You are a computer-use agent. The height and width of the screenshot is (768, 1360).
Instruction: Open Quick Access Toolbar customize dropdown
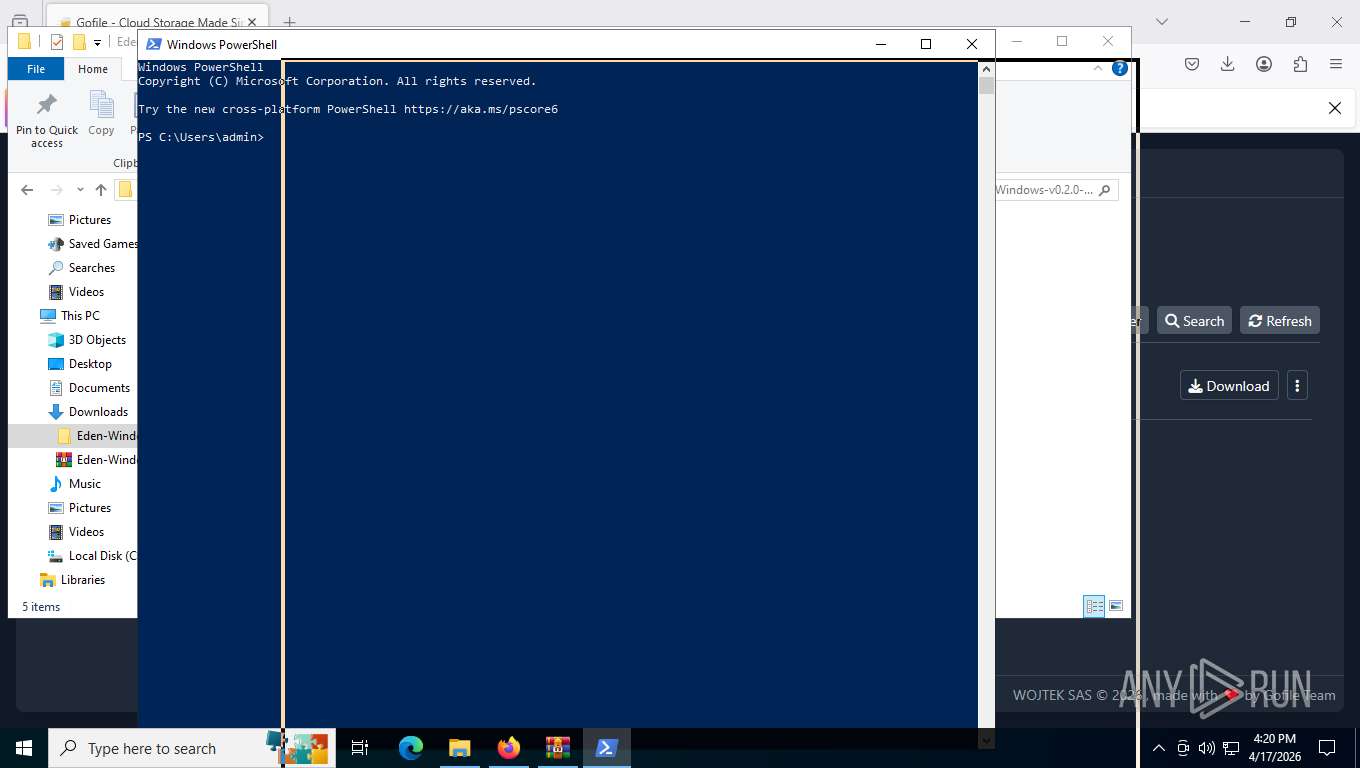point(97,42)
